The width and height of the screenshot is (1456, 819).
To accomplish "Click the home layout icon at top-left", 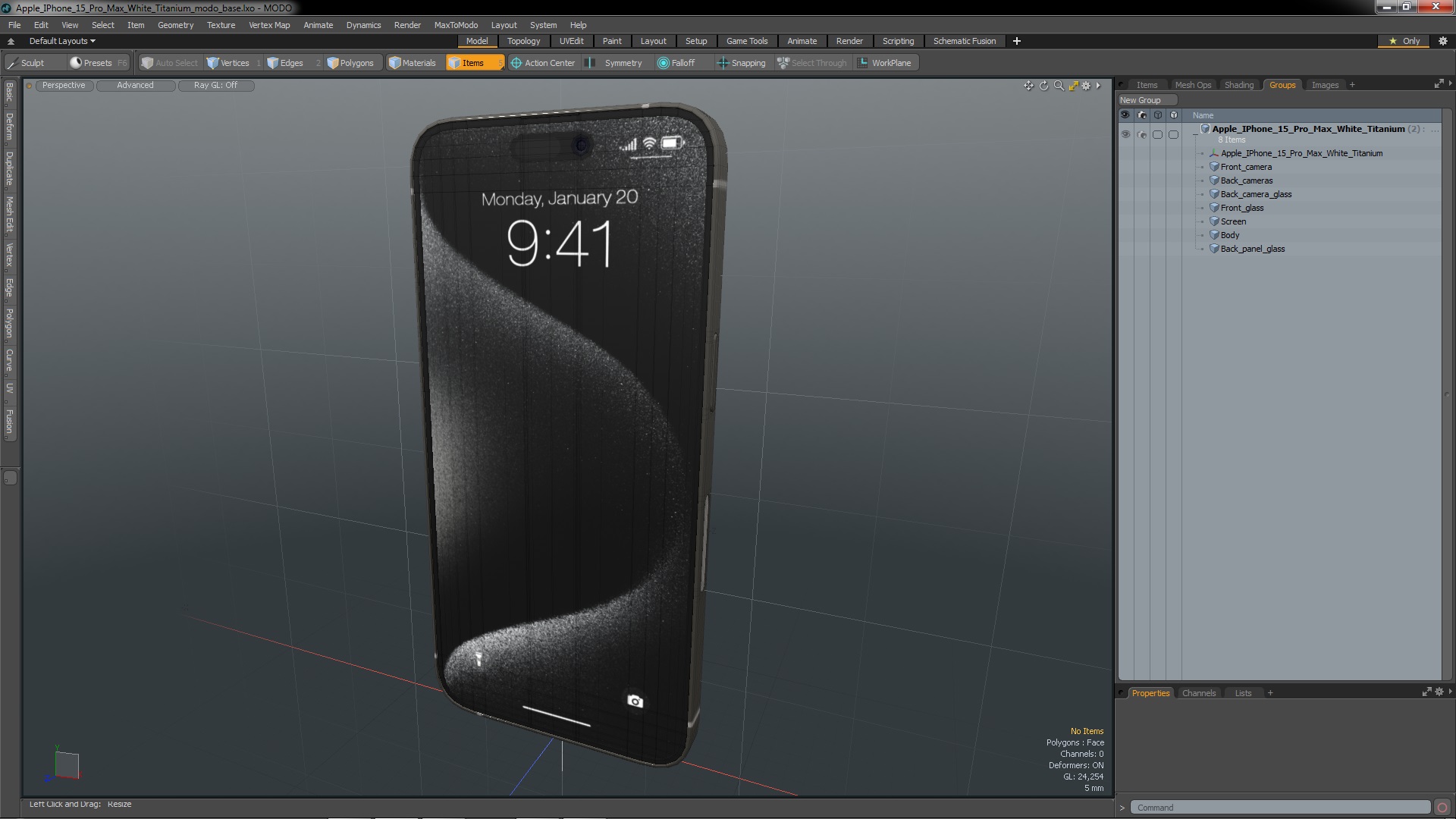I will point(11,41).
